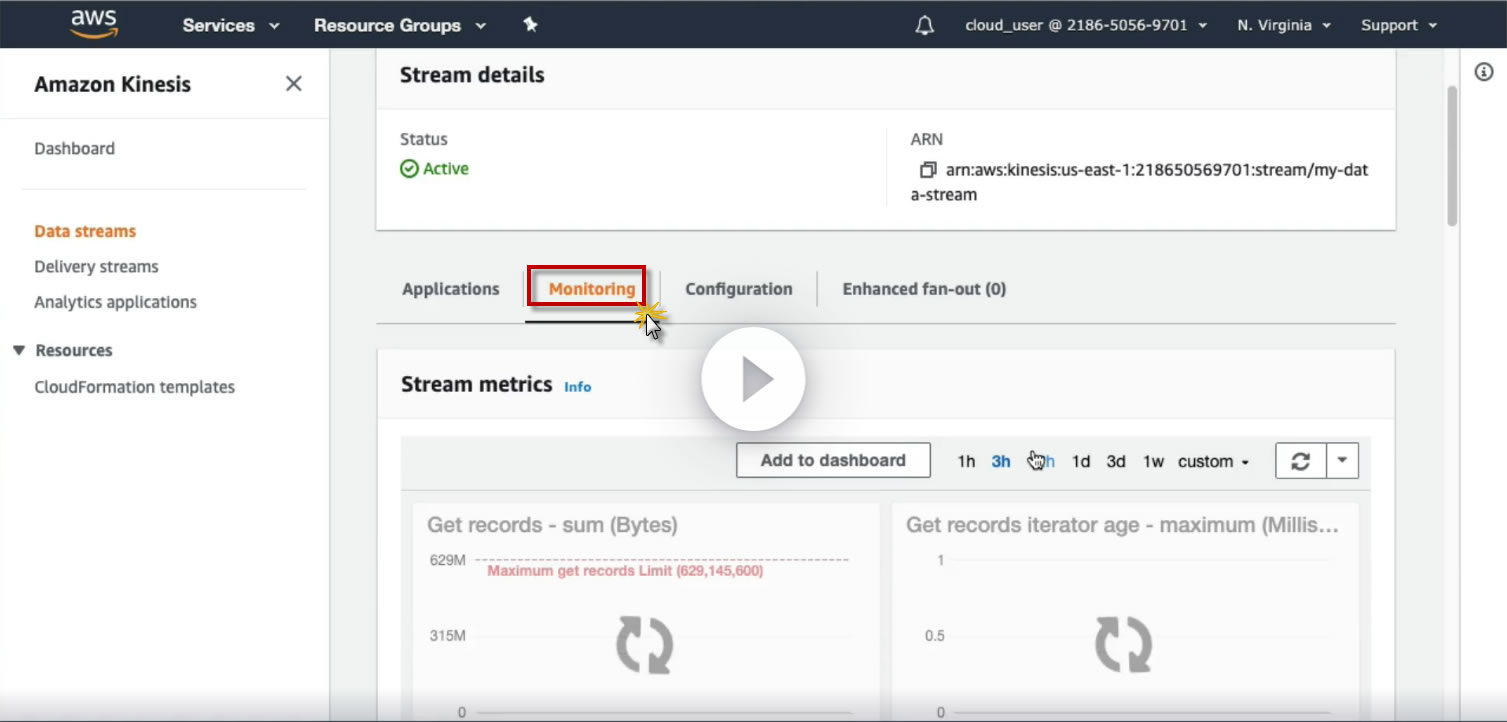Click the Stream details heading
Image resolution: width=1507 pixels, height=722 pixels.
coord(472,75)
